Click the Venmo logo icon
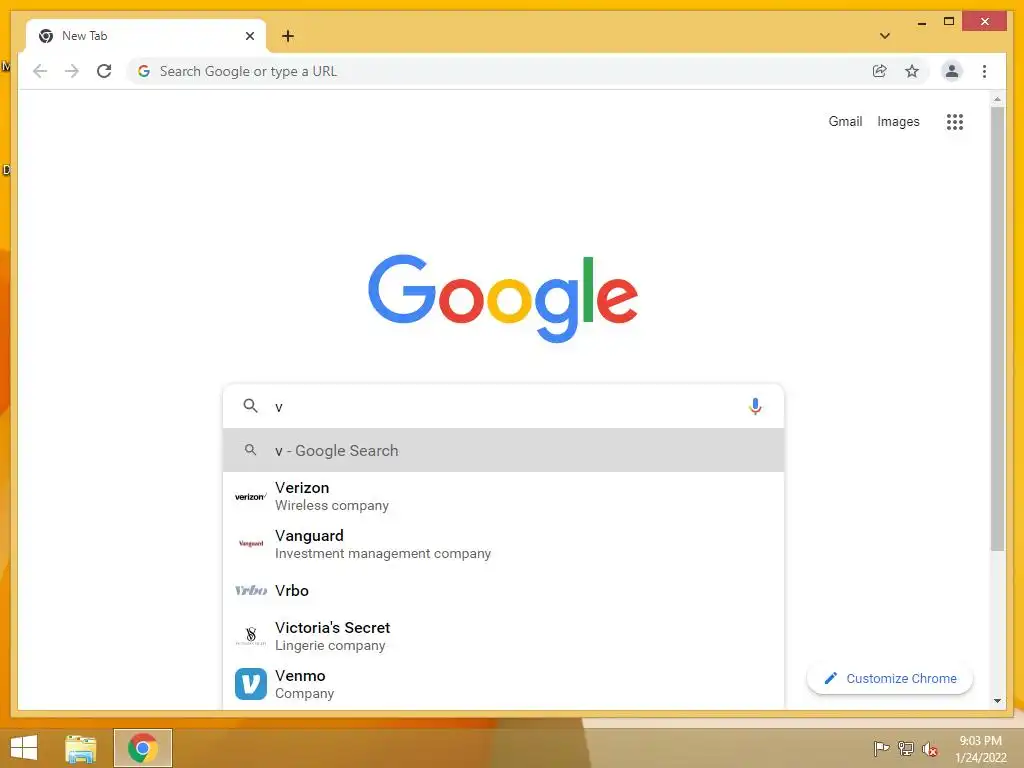 pyautogui.click(x=251, y=684)
